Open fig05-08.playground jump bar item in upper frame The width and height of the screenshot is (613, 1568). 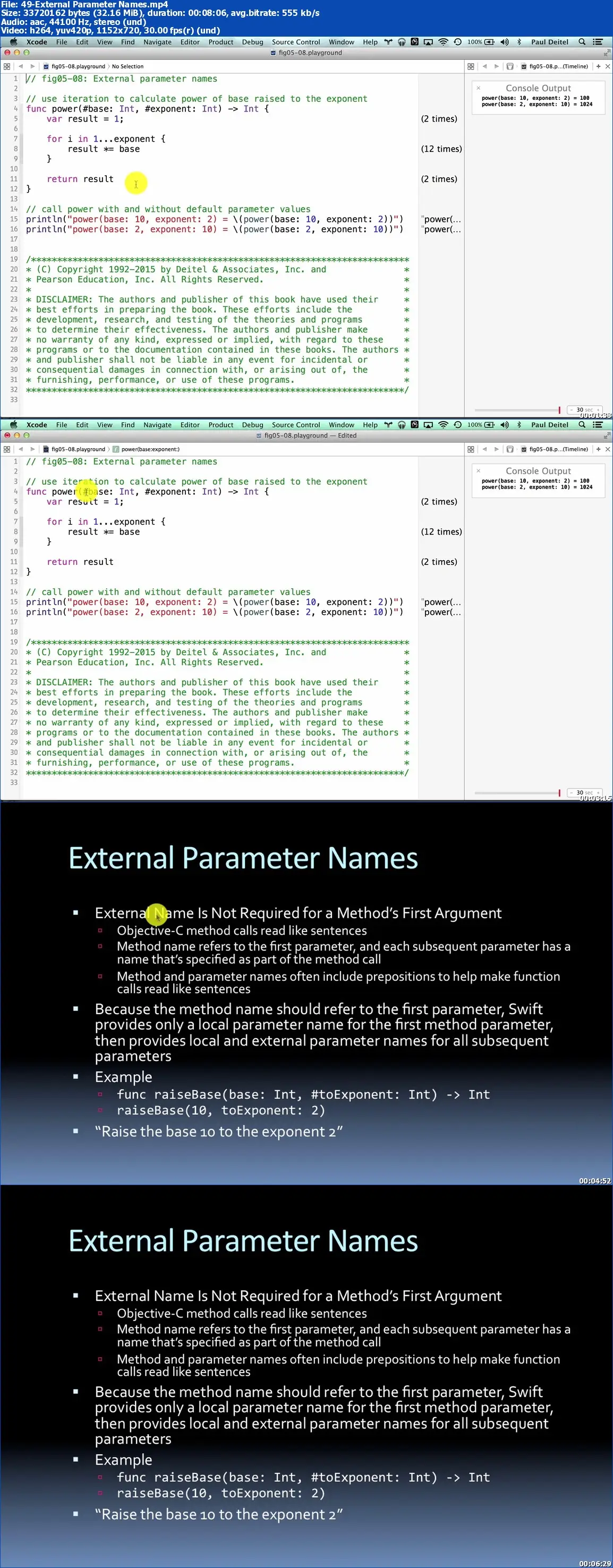pos(74,66)
